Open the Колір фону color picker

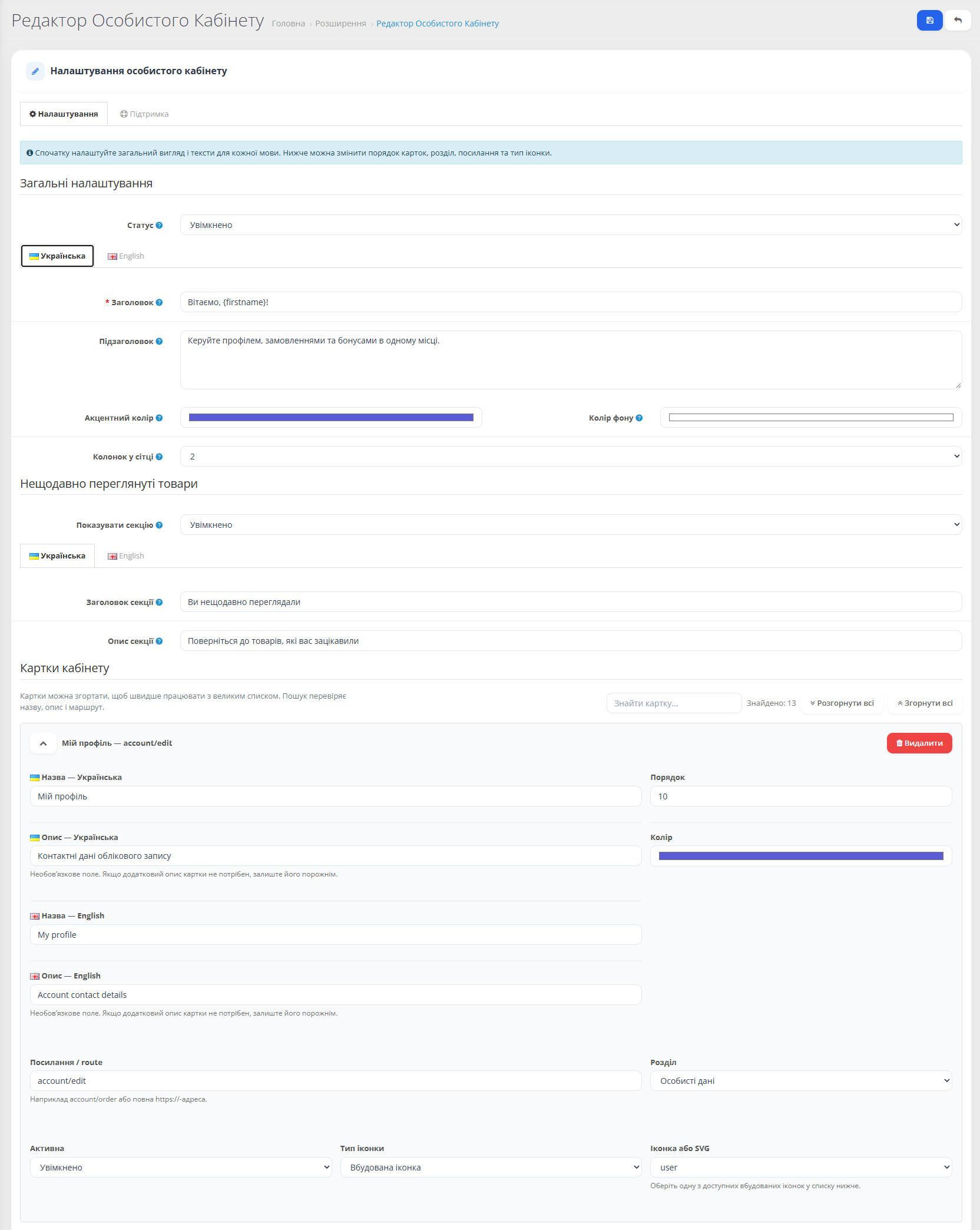(x=811, y=418)
